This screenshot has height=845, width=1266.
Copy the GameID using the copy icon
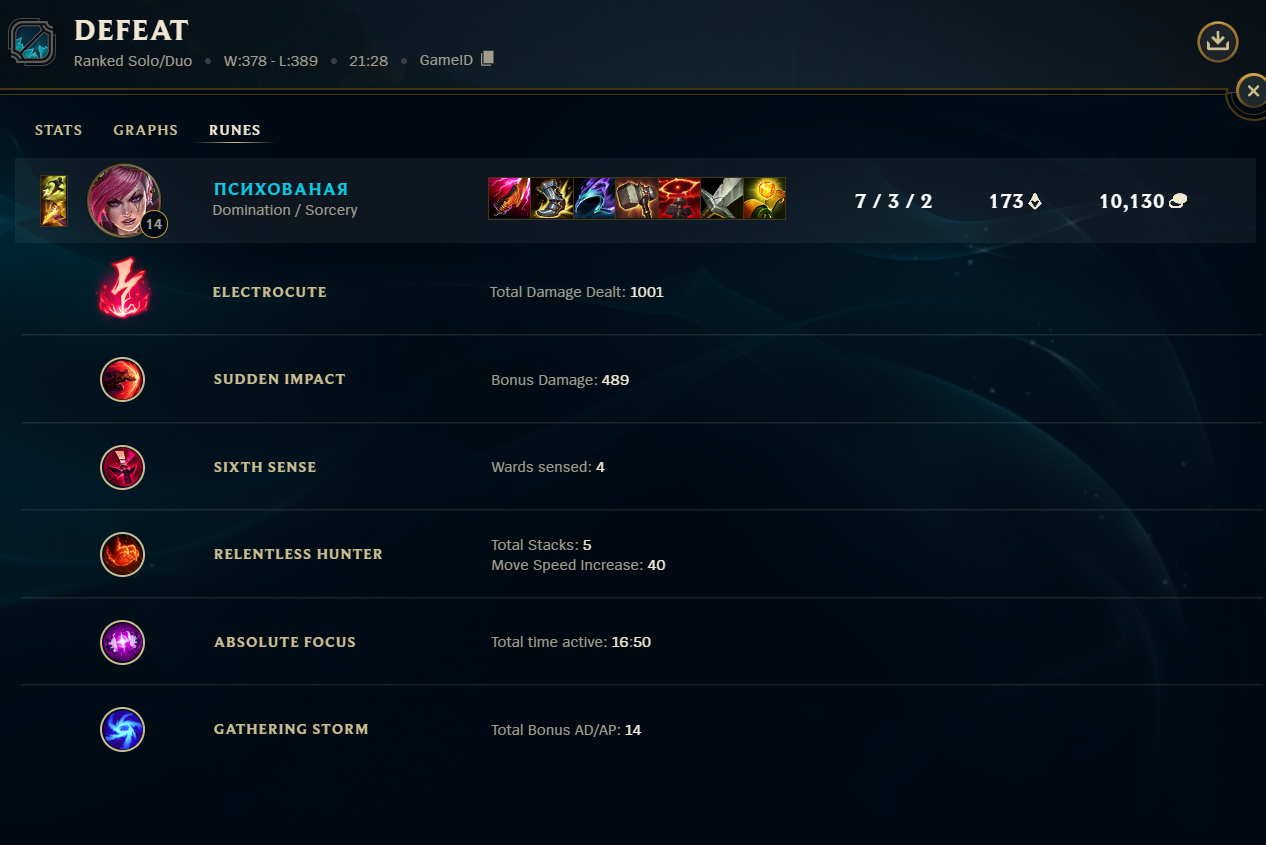pyautogui.click(x=488, y=59)
